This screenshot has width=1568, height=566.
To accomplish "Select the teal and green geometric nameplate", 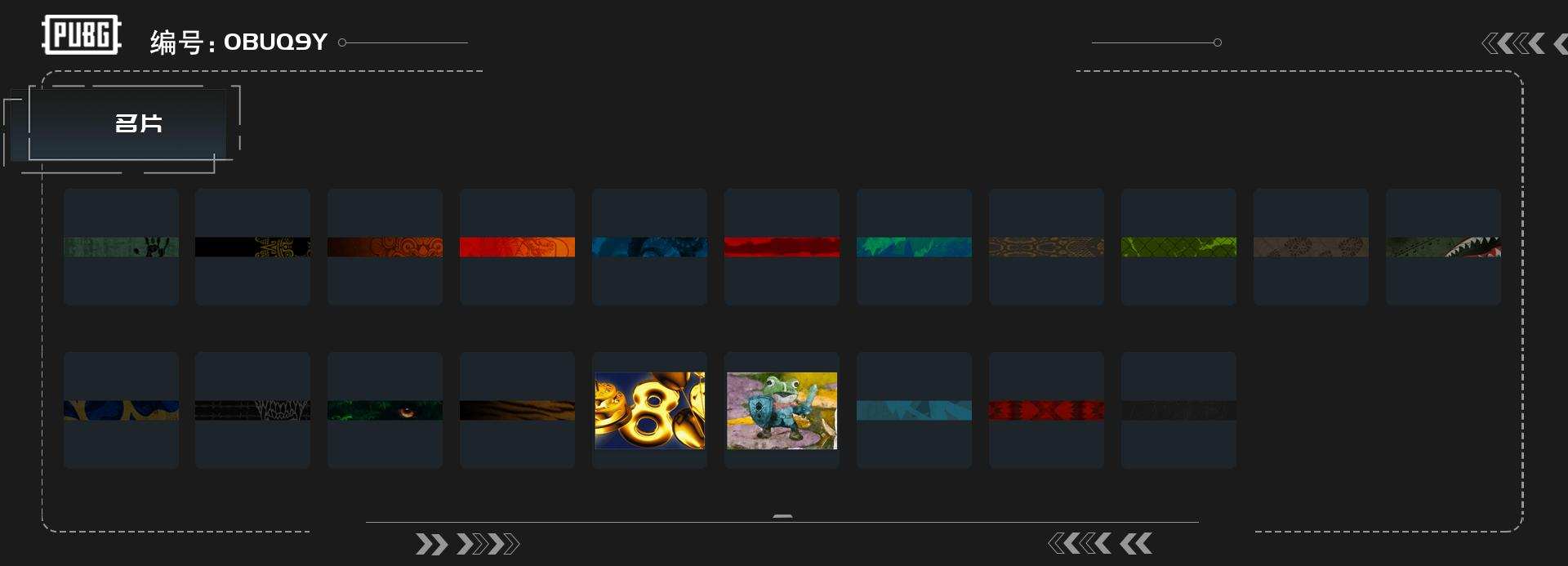I will click(914, 247).
